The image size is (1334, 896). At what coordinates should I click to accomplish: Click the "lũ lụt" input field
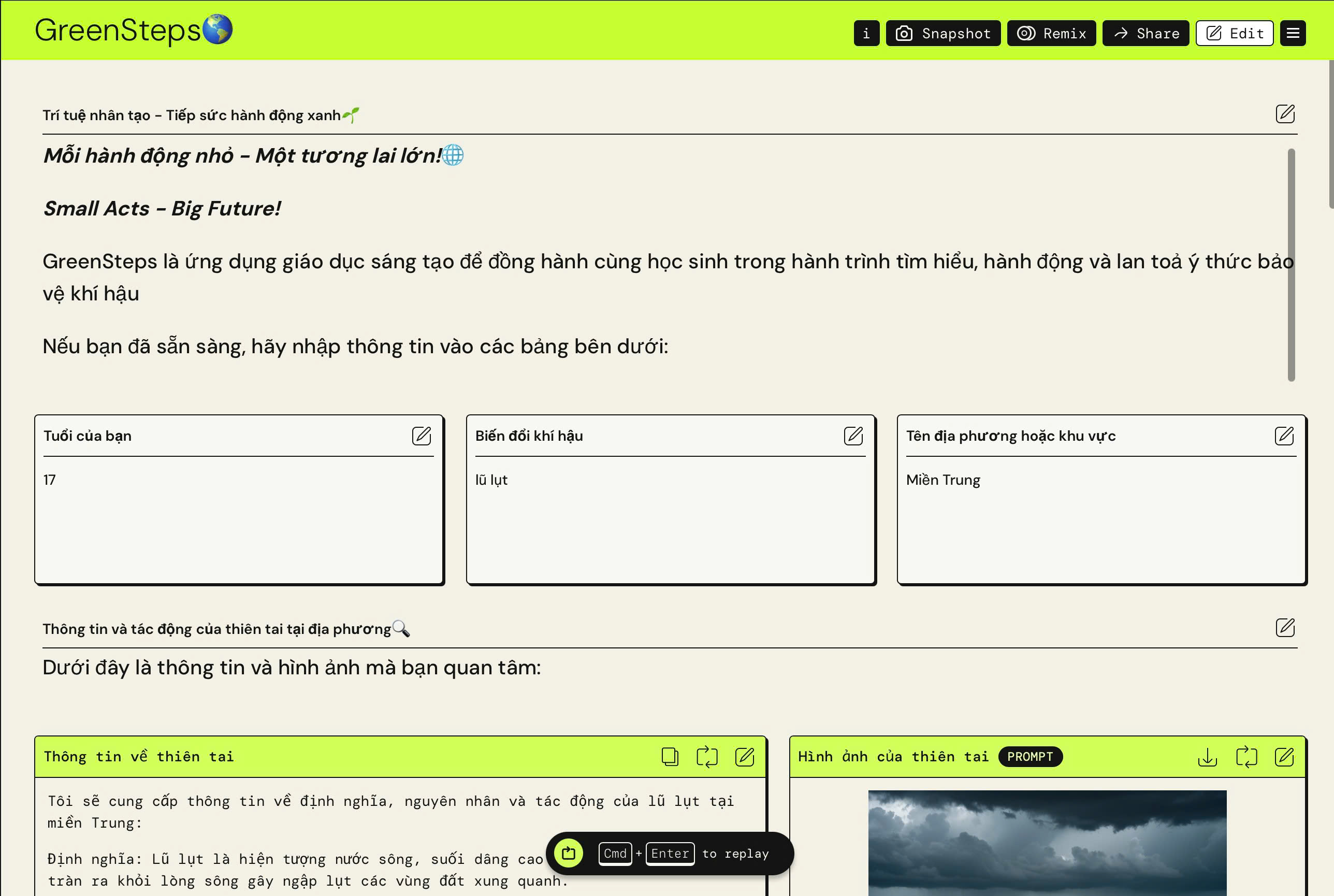pyautogui.click(x=670, y=520)
